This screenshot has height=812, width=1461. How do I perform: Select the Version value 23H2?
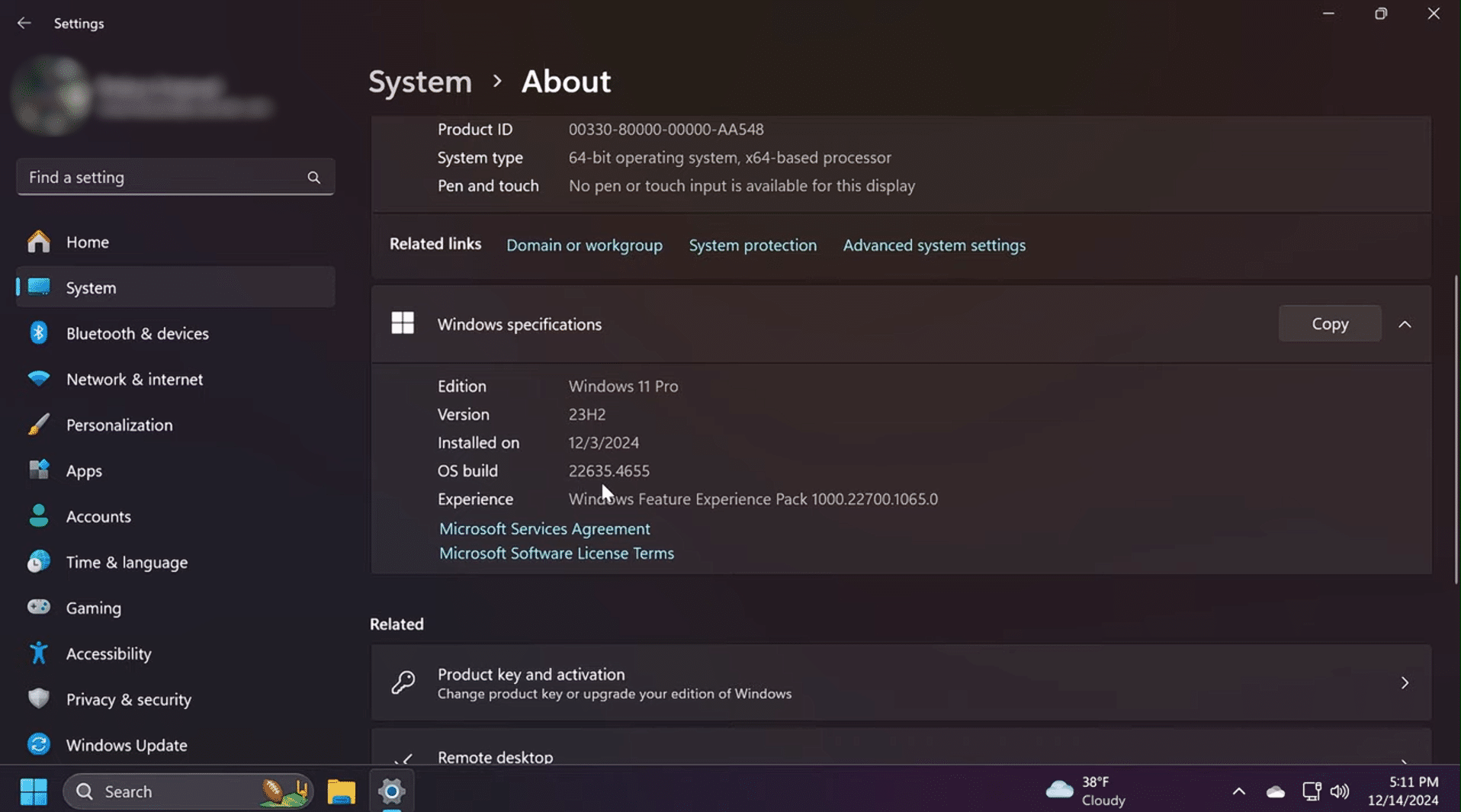(586, 414)
